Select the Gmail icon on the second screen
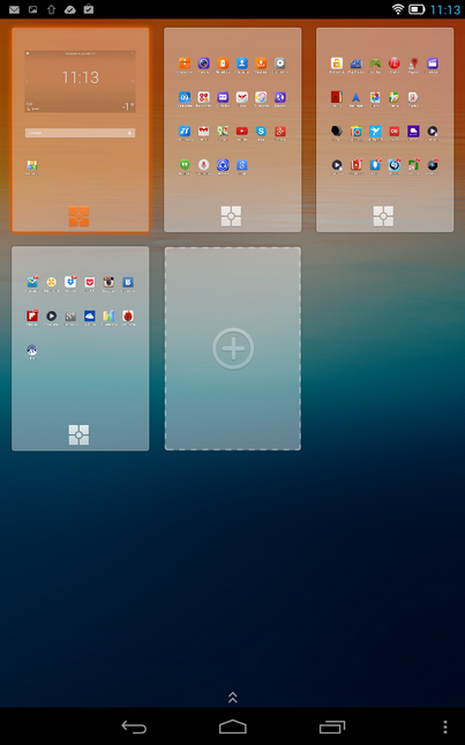Screen dimensions: 465x745 click(242, 97)
